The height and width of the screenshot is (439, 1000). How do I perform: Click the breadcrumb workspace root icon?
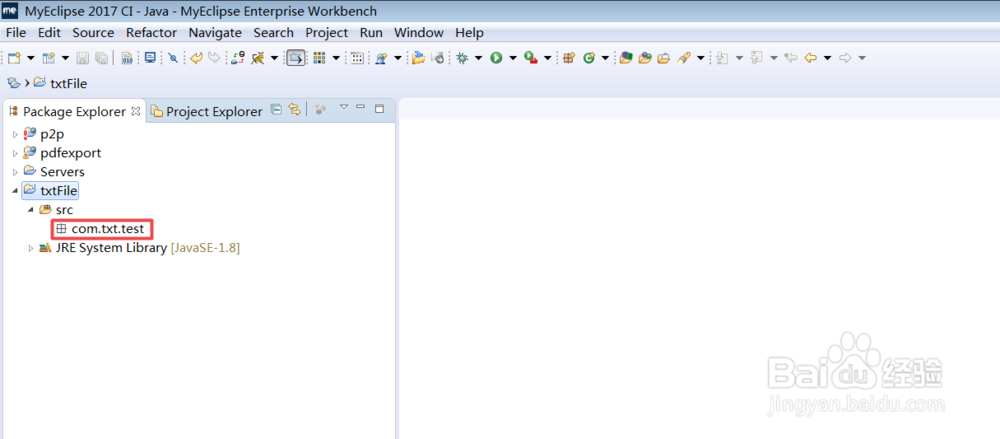(14, 83)
